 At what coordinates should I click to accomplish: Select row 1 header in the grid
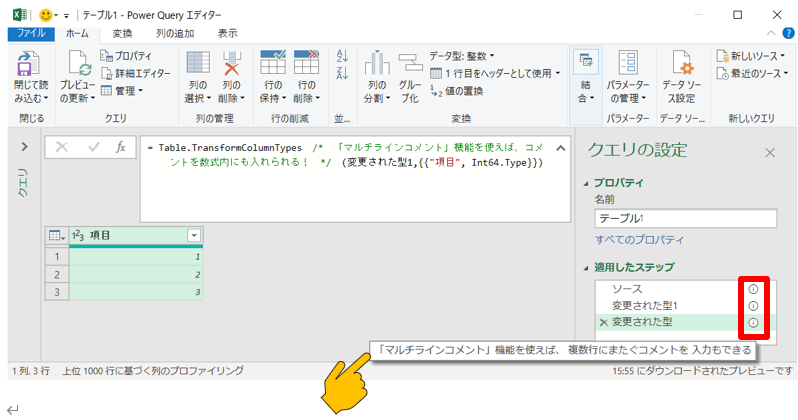pyautogui.click(x=56, y=257)
